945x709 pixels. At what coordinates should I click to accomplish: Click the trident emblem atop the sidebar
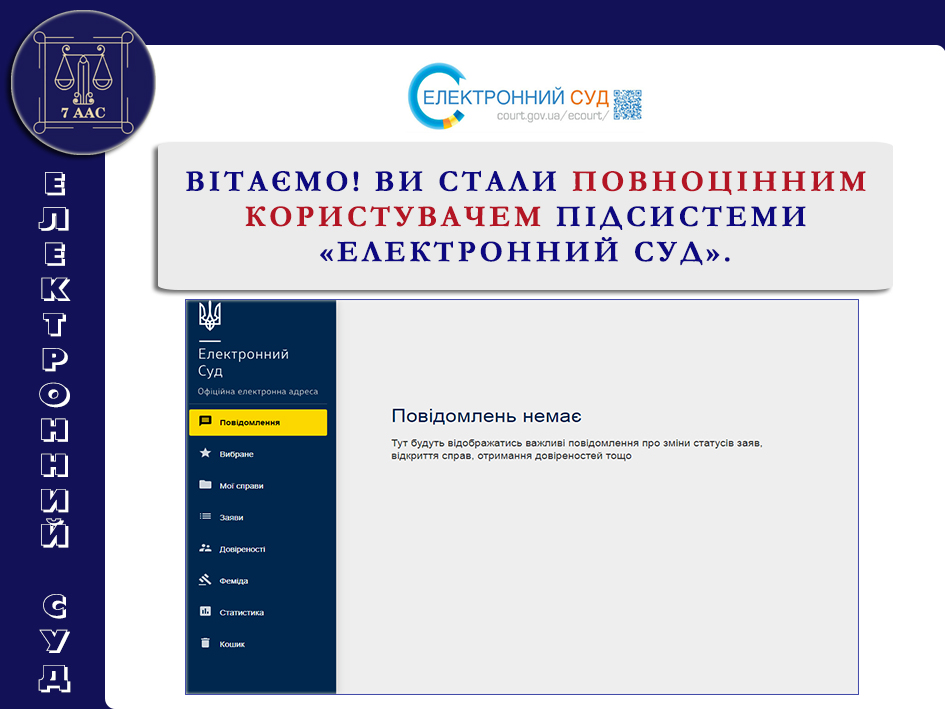(x=210, y=316)
